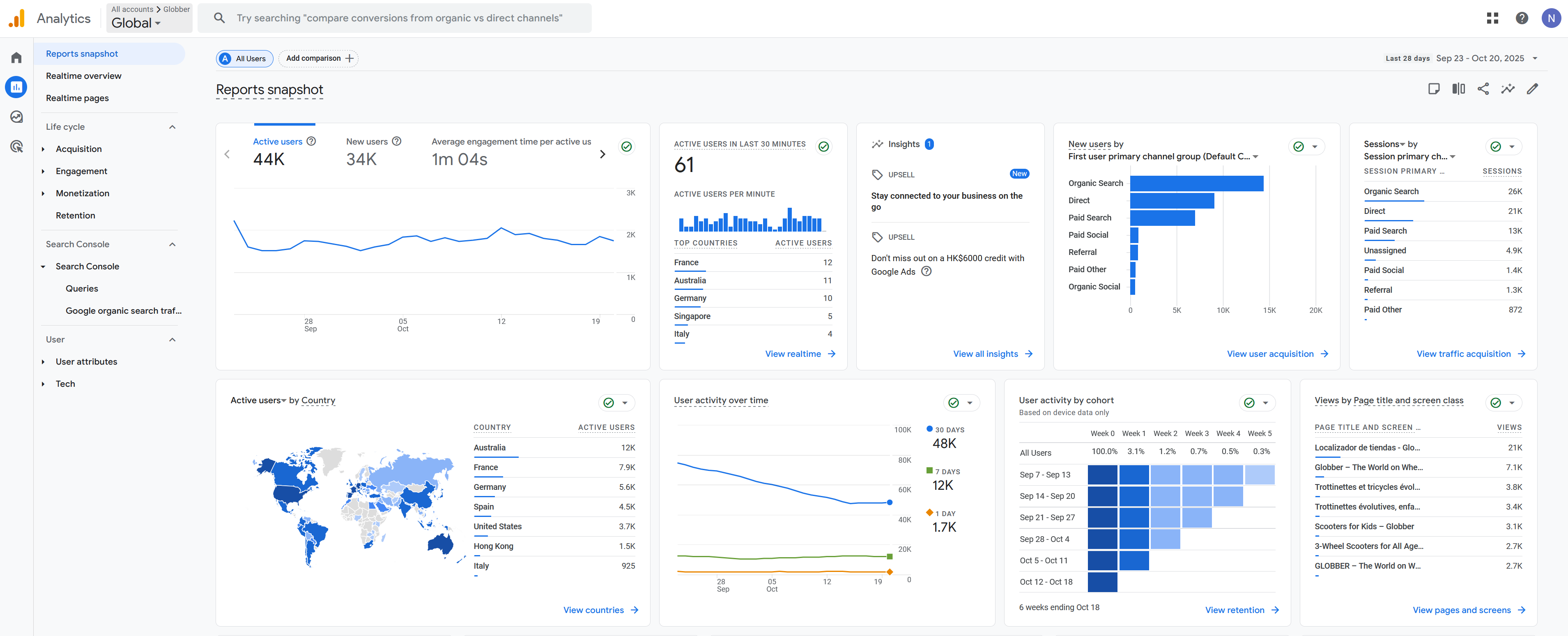Open the Reports icon in left rail
Viewport: 1568px width, 636px height.
(16, 87)
